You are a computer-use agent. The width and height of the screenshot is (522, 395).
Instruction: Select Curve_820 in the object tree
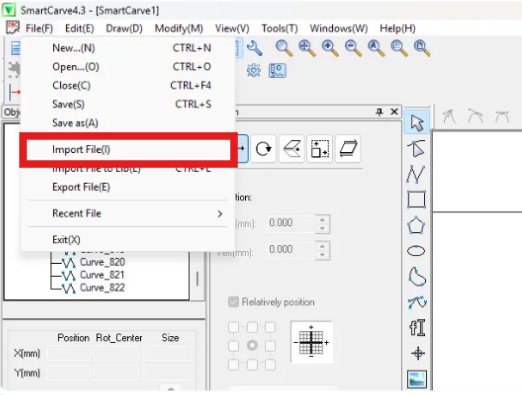click(102, 262)
